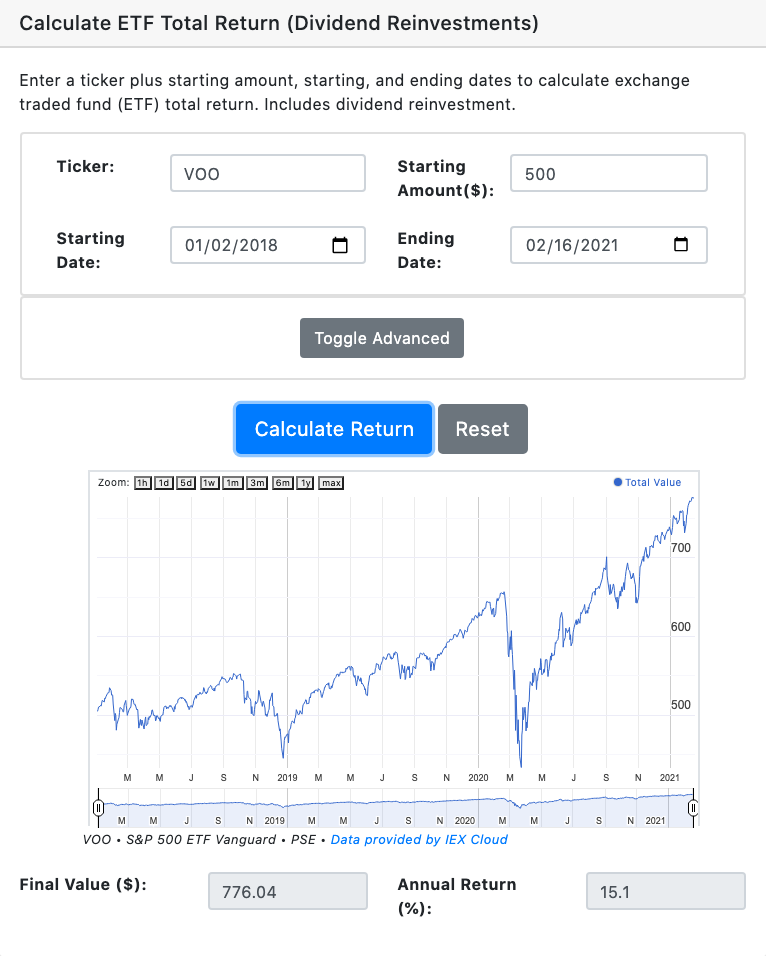Set chart zoom to 1d

pos(163,483)
